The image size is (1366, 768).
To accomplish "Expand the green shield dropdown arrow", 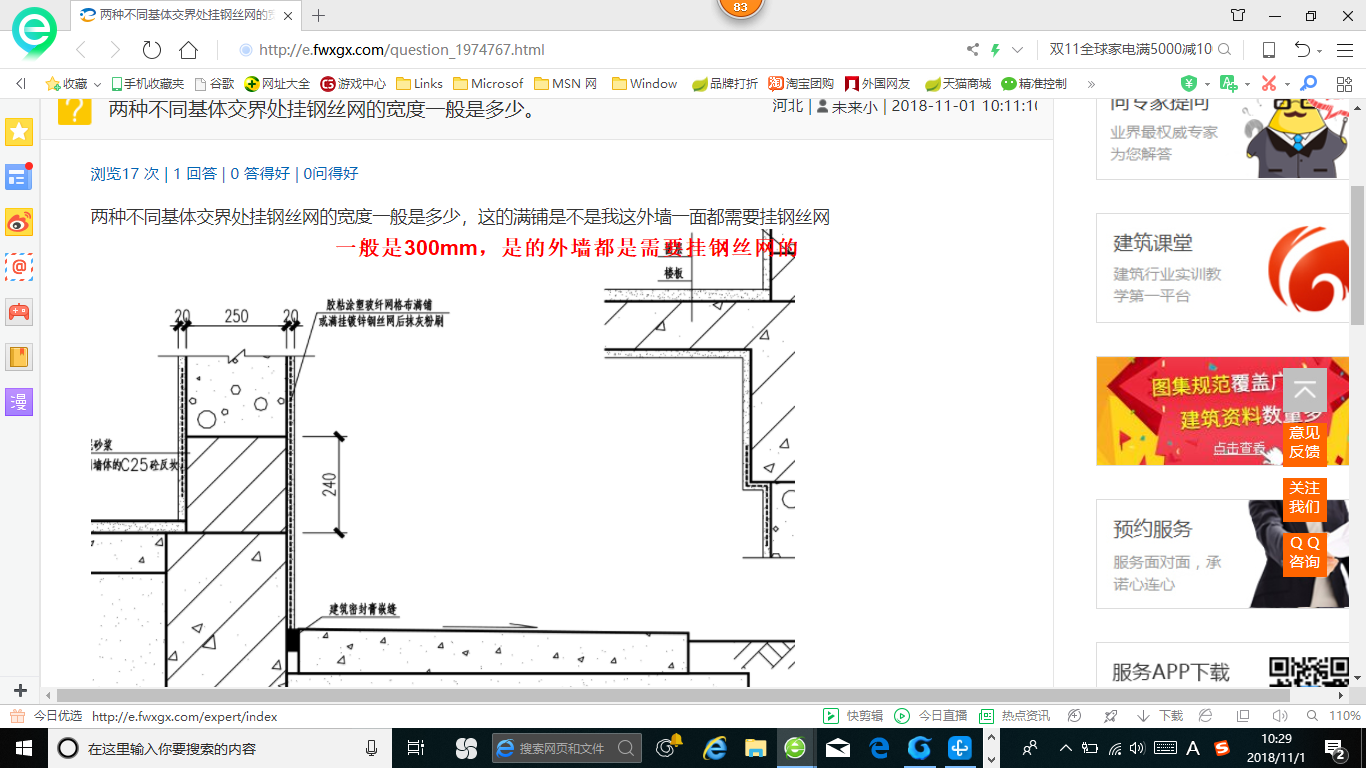I will tap(1207, 85).
